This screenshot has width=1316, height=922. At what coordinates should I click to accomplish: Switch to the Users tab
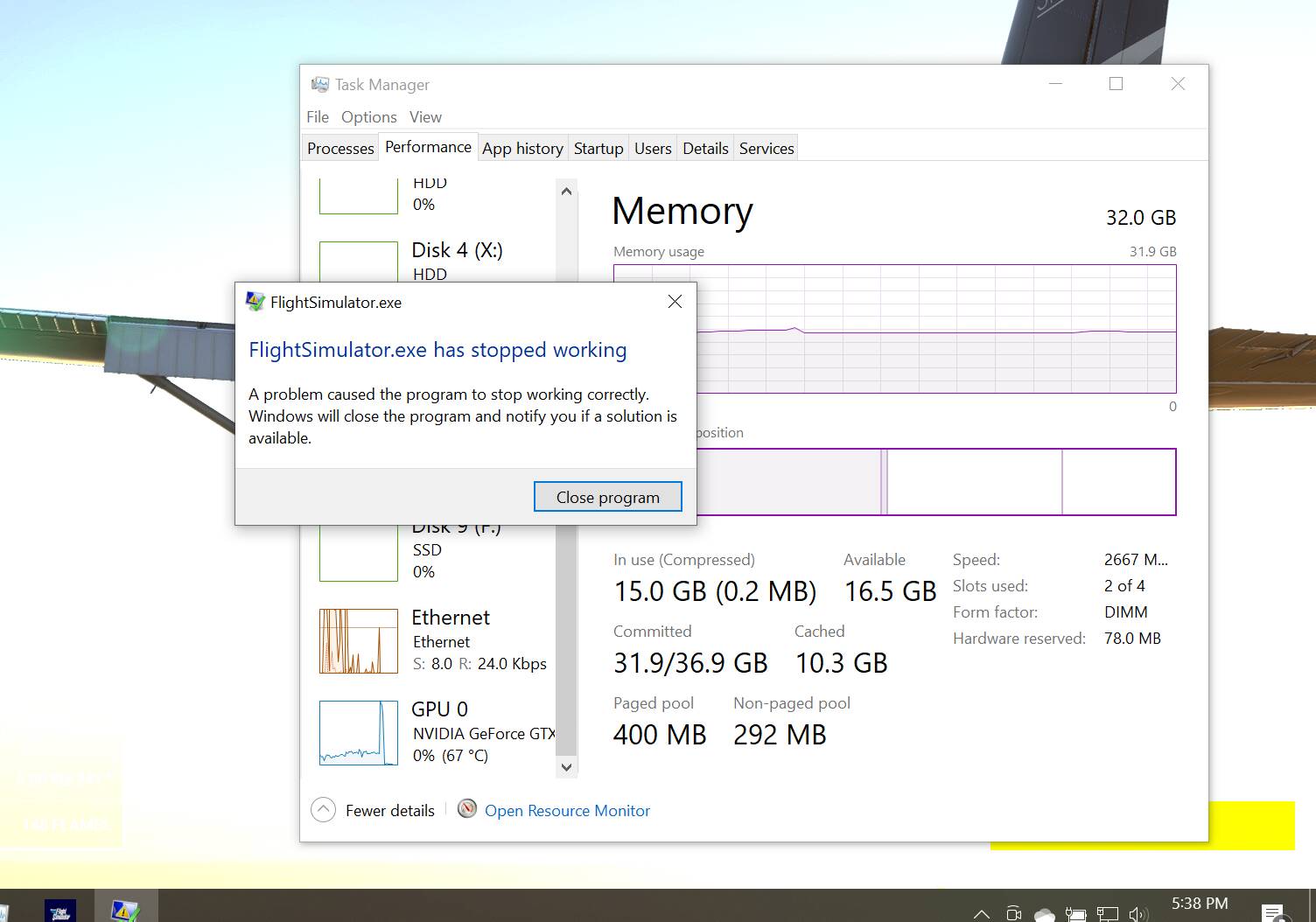click(x=653, y=149)
